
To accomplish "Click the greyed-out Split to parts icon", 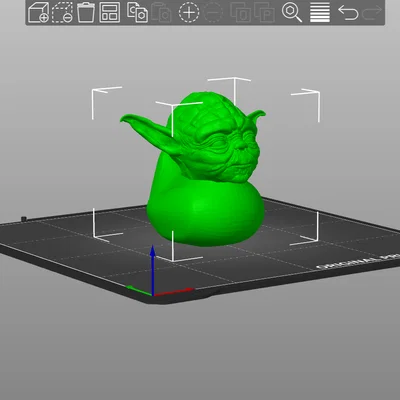I will point(264,12).
